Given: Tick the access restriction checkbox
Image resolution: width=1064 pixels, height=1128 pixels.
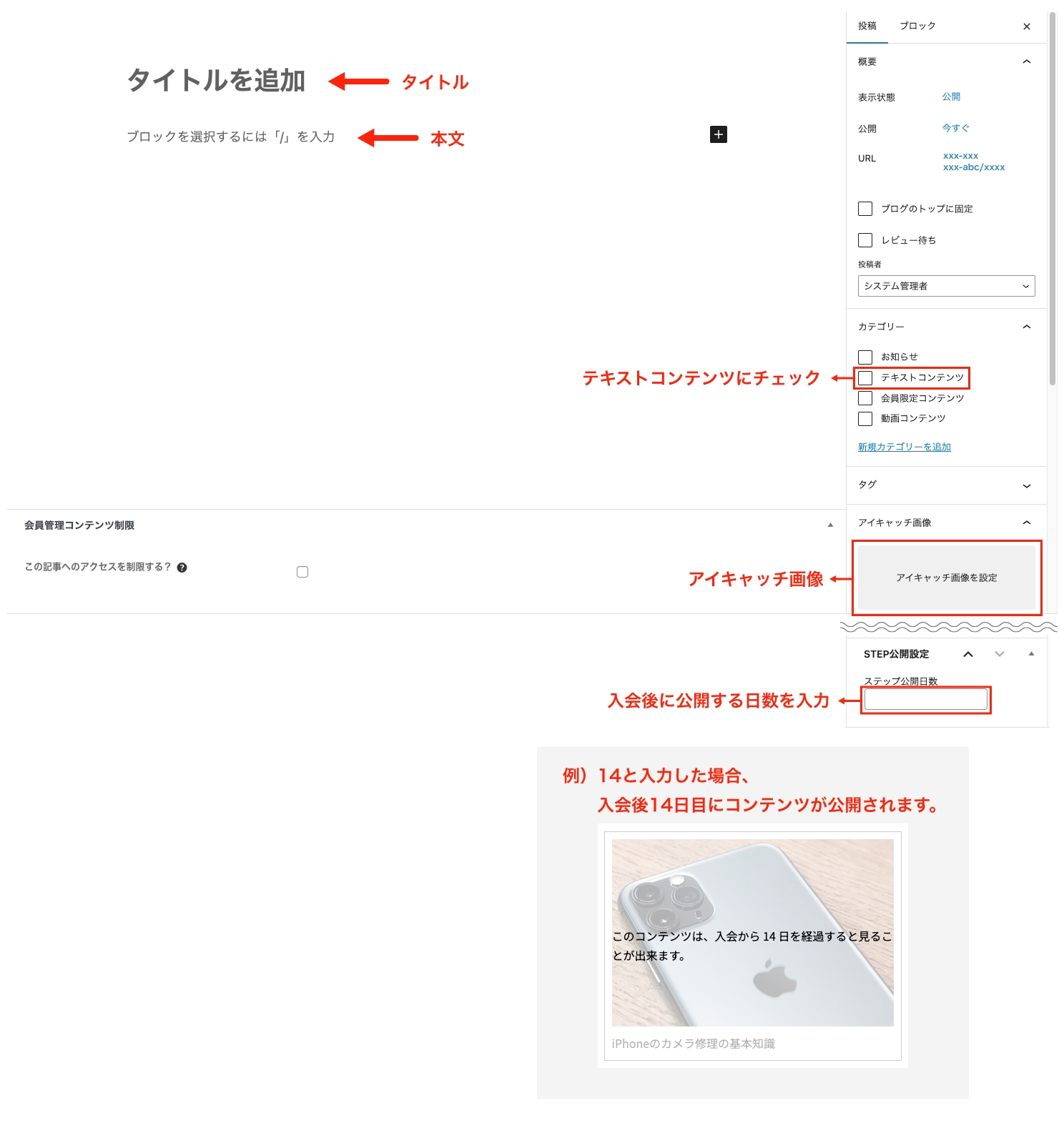Looking at the screenshot, I should [x=302, y=572].
